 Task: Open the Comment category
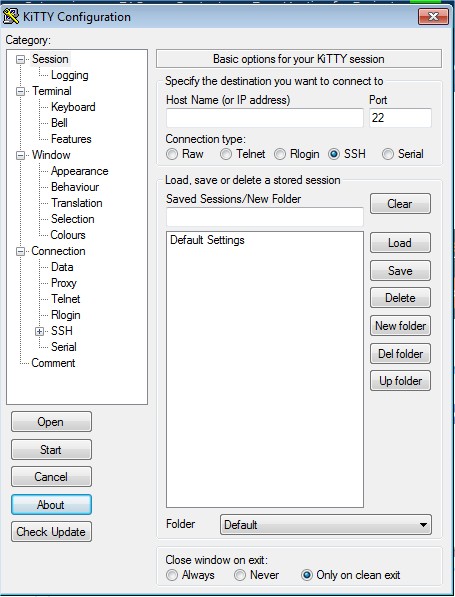coord(53,363)
